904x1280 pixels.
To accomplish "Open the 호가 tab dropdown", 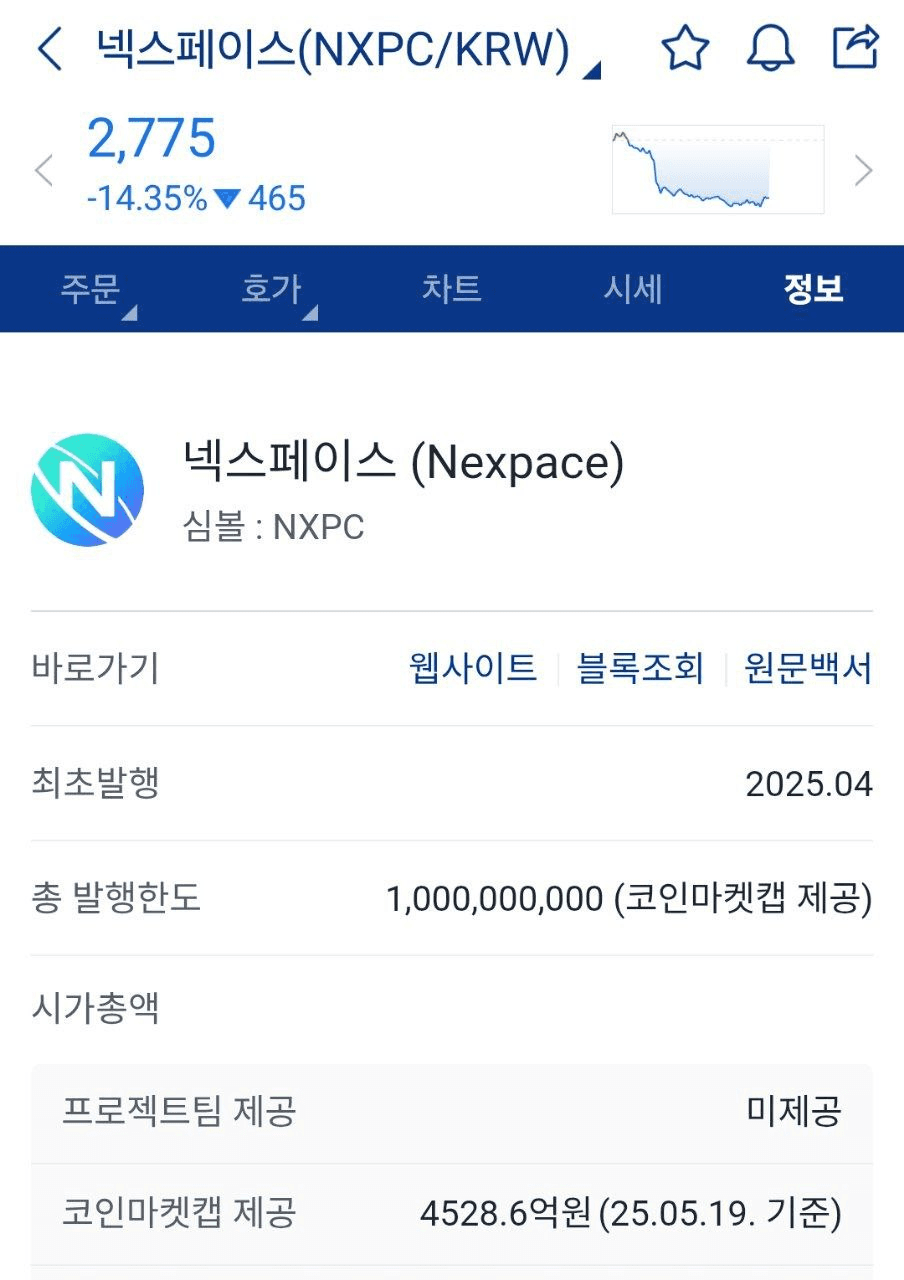I will point(277,289).
